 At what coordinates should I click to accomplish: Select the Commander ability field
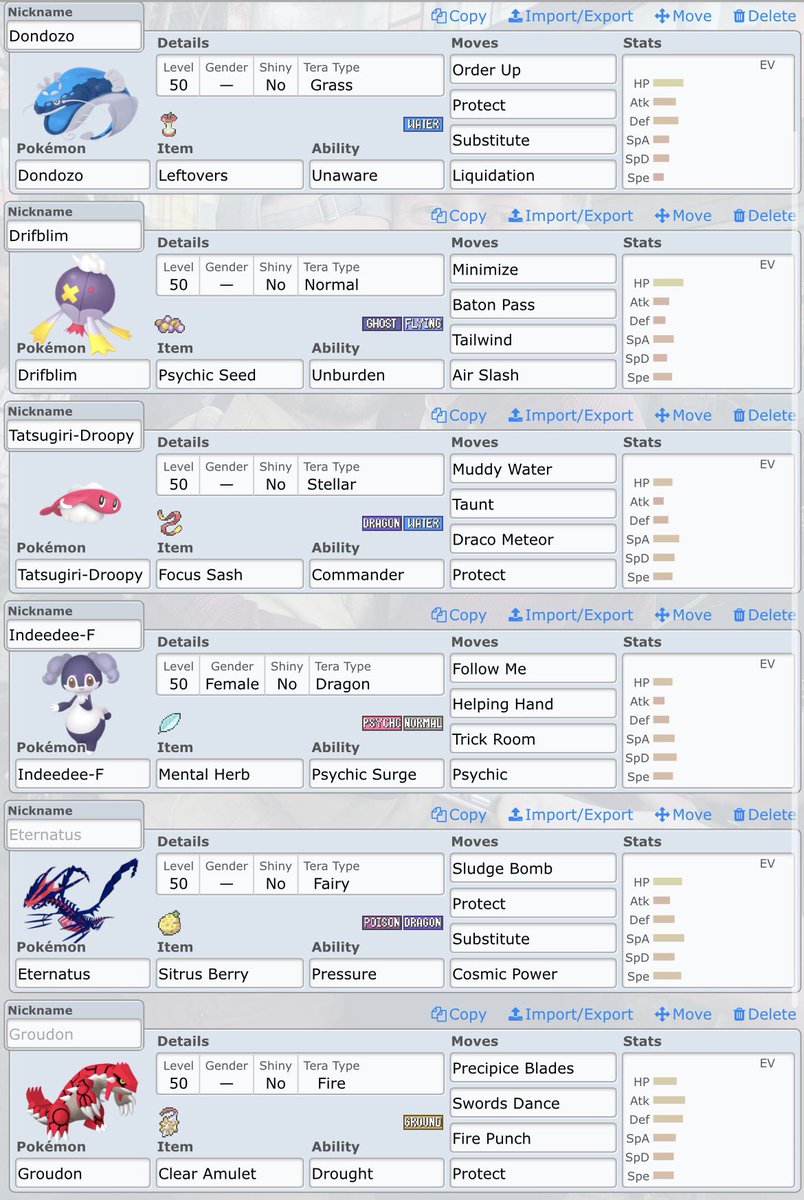(x=376, y=574)
